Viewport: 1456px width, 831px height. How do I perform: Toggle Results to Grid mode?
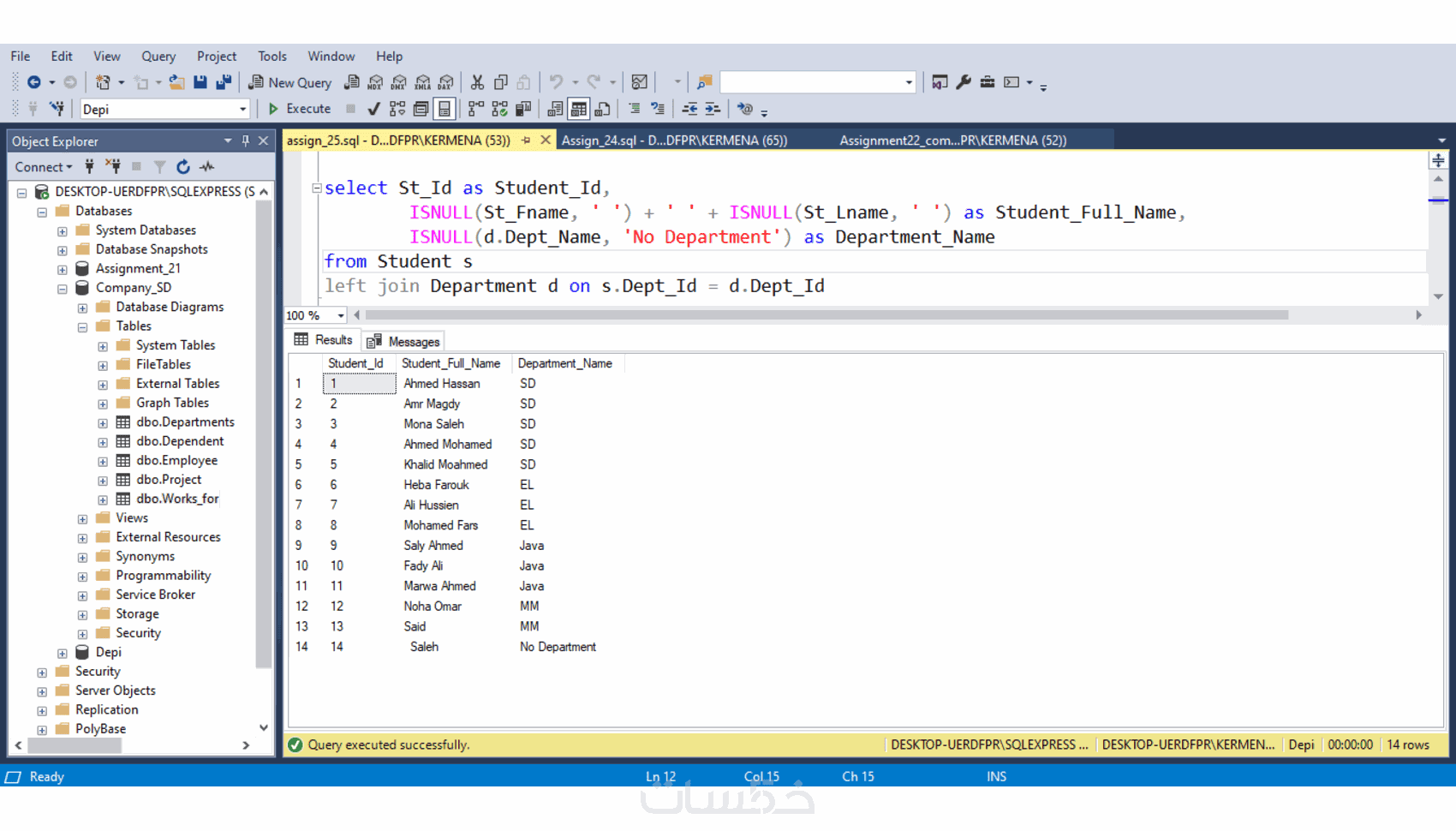579,109
